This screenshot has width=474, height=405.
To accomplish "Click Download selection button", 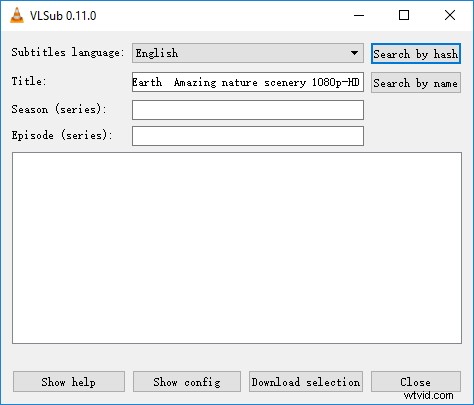I will click(x=306, y=382).
